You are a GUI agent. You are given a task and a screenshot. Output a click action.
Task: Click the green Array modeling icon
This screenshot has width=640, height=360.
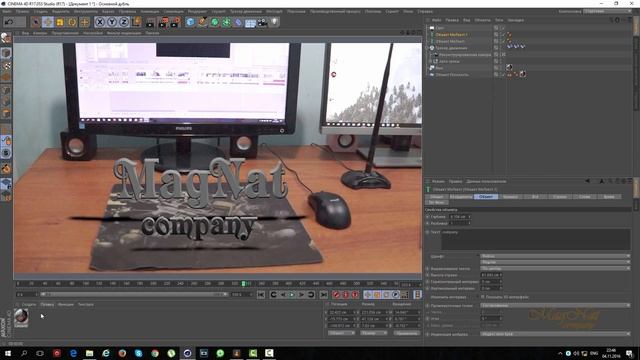point(226,22)
